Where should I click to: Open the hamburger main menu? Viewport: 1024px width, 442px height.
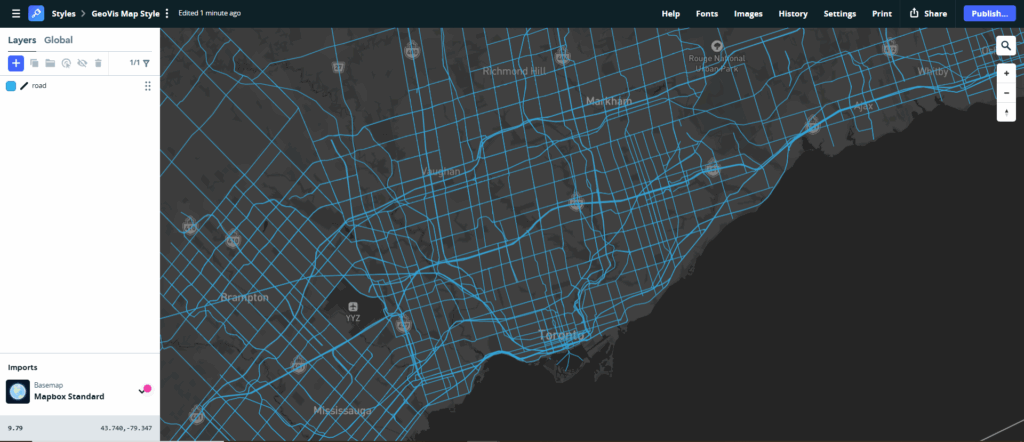(15, 14)
